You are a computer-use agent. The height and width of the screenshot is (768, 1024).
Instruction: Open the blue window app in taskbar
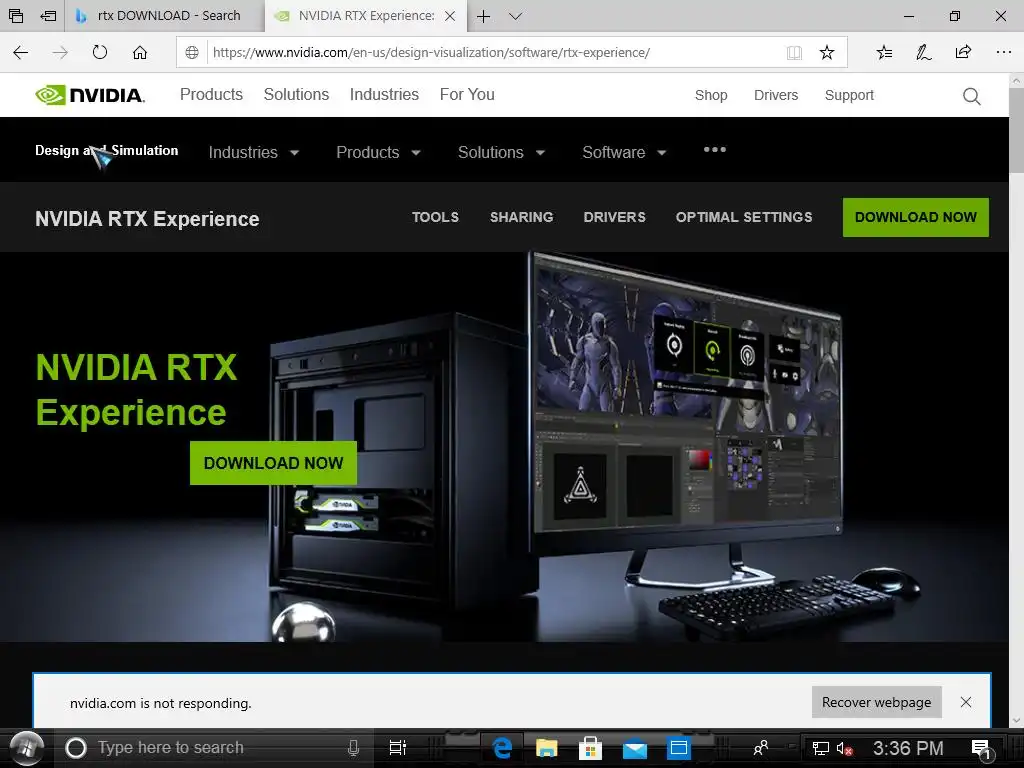[679, 748]
